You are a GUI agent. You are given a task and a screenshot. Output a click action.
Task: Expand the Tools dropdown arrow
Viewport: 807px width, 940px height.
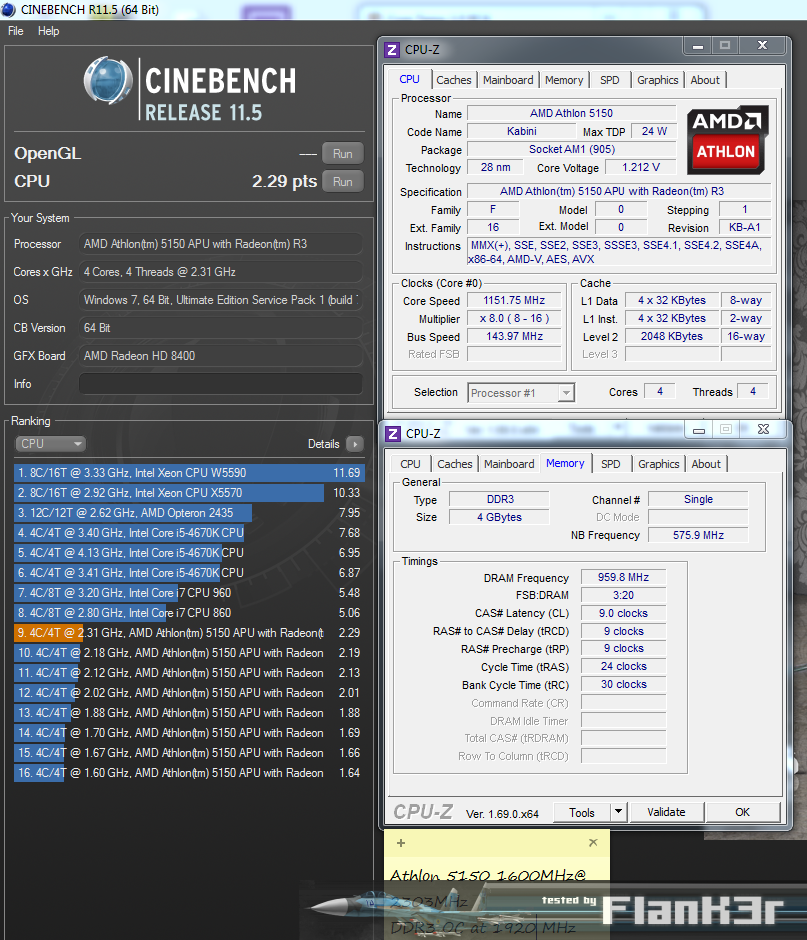(618, 812)
